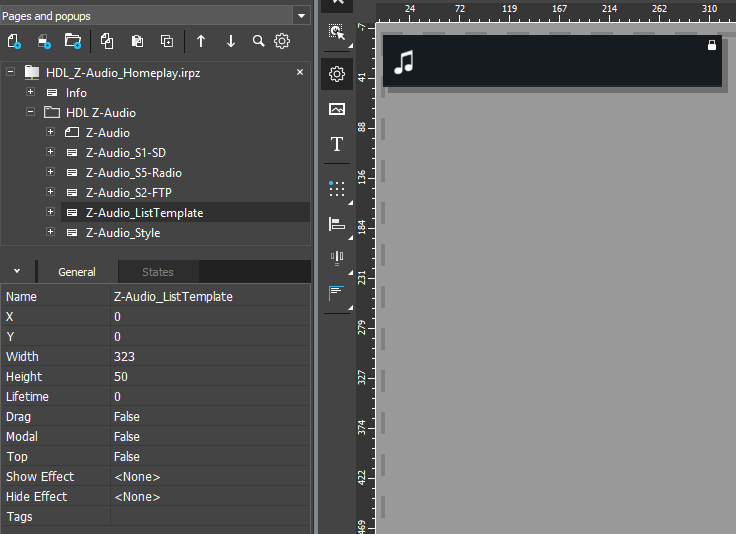The width and height of the screenshot is (736, 534).
Task: Switch to the General tab
Action: tap(77, 272)
